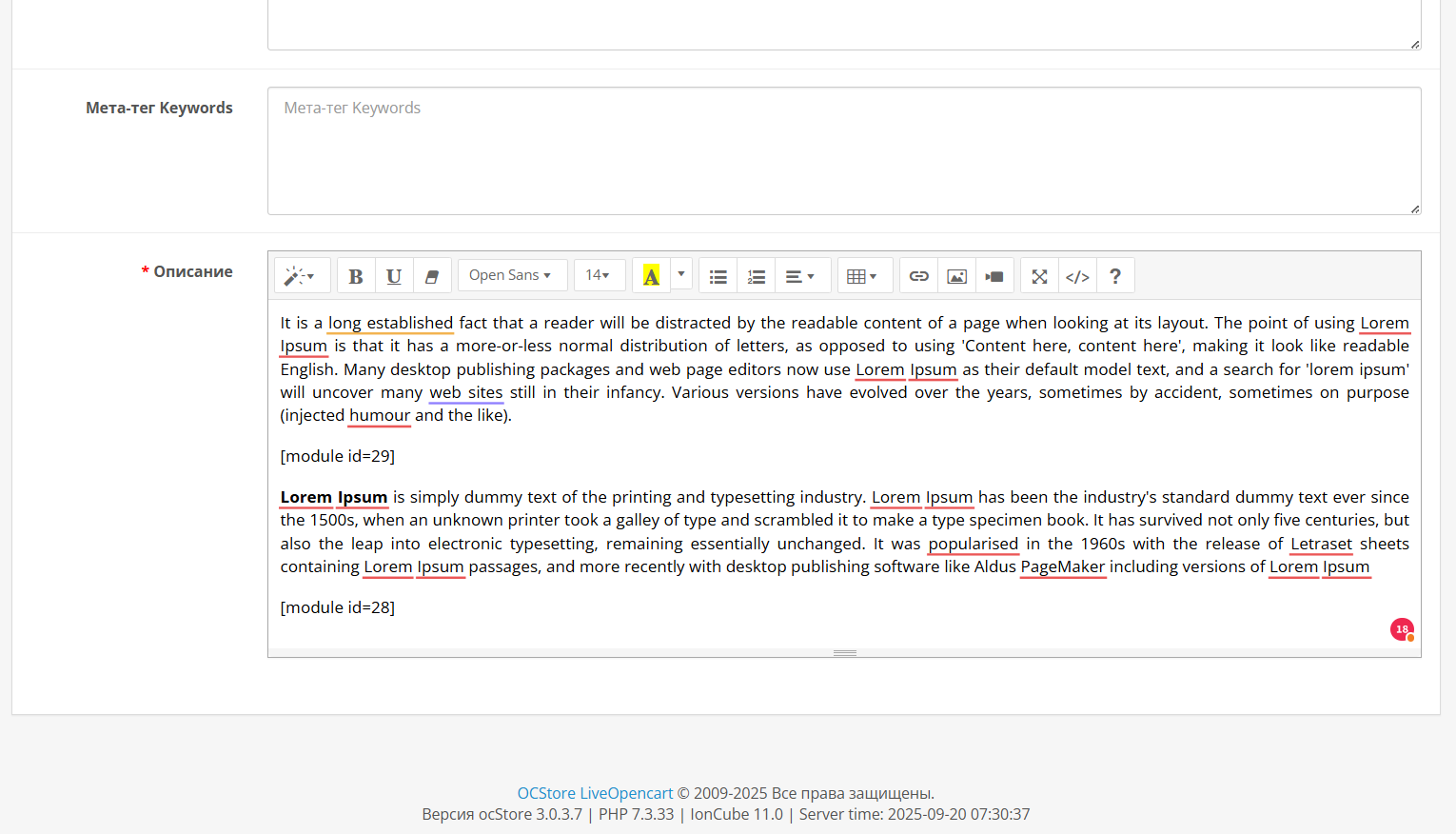Toggle the code view button

(x=1077, y=276)
